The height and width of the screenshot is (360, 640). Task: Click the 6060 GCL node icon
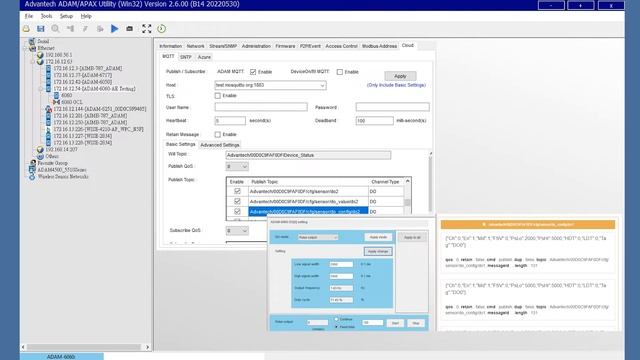point(56,102)
